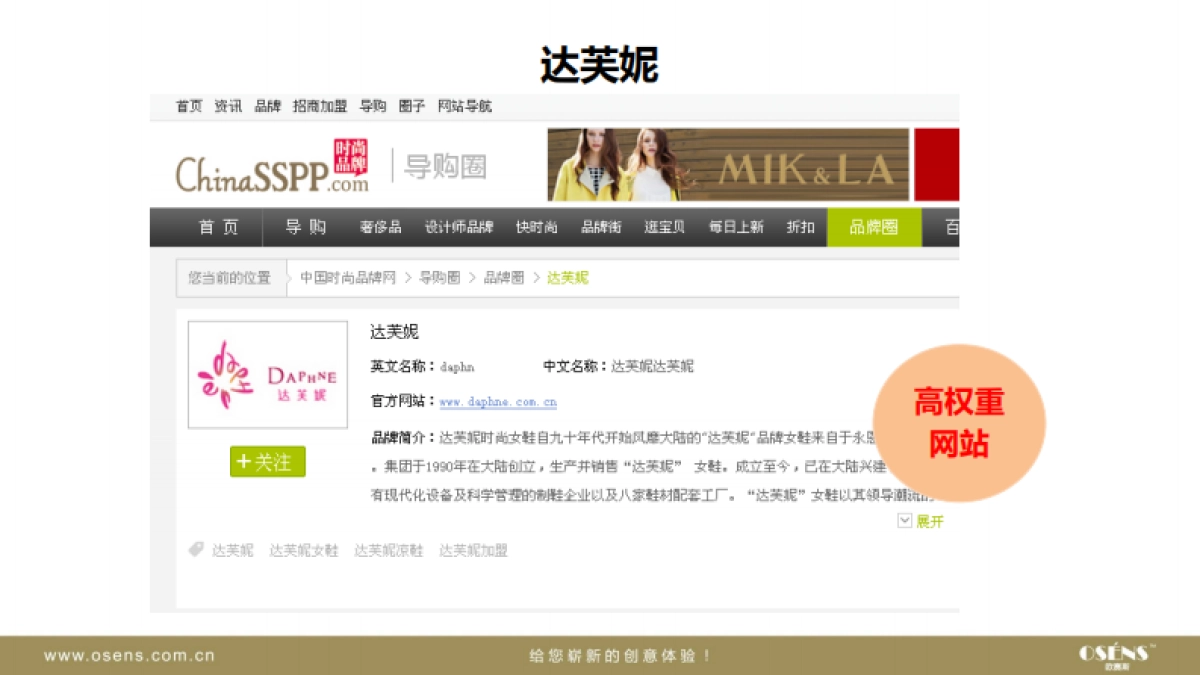Select the tag icon beside 达芙妮 keywords
This screenshot has width=1200, height=675.
tap(194, 550)
